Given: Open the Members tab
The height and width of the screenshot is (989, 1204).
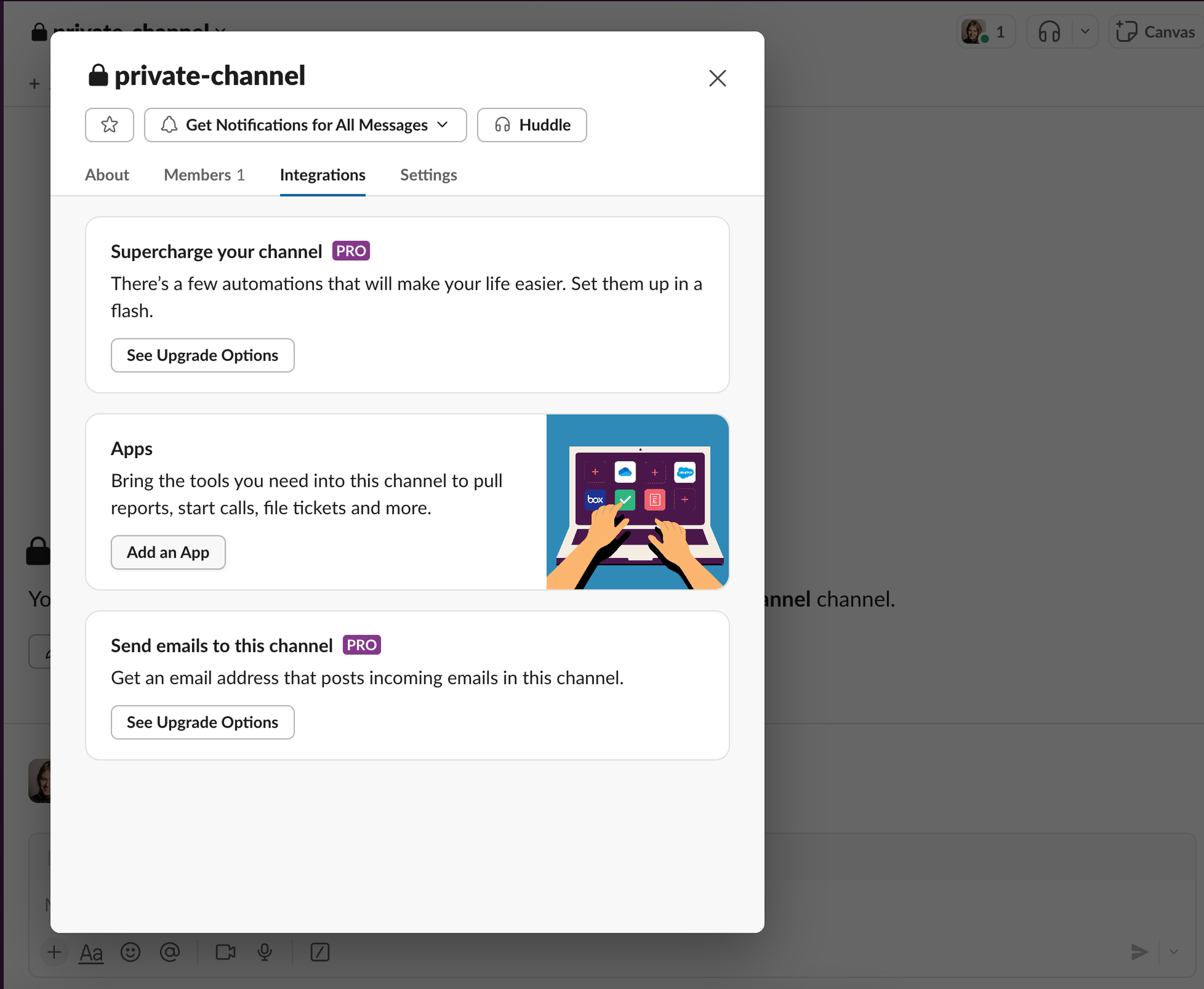Looking at the screenshot, I should point(204,175).
